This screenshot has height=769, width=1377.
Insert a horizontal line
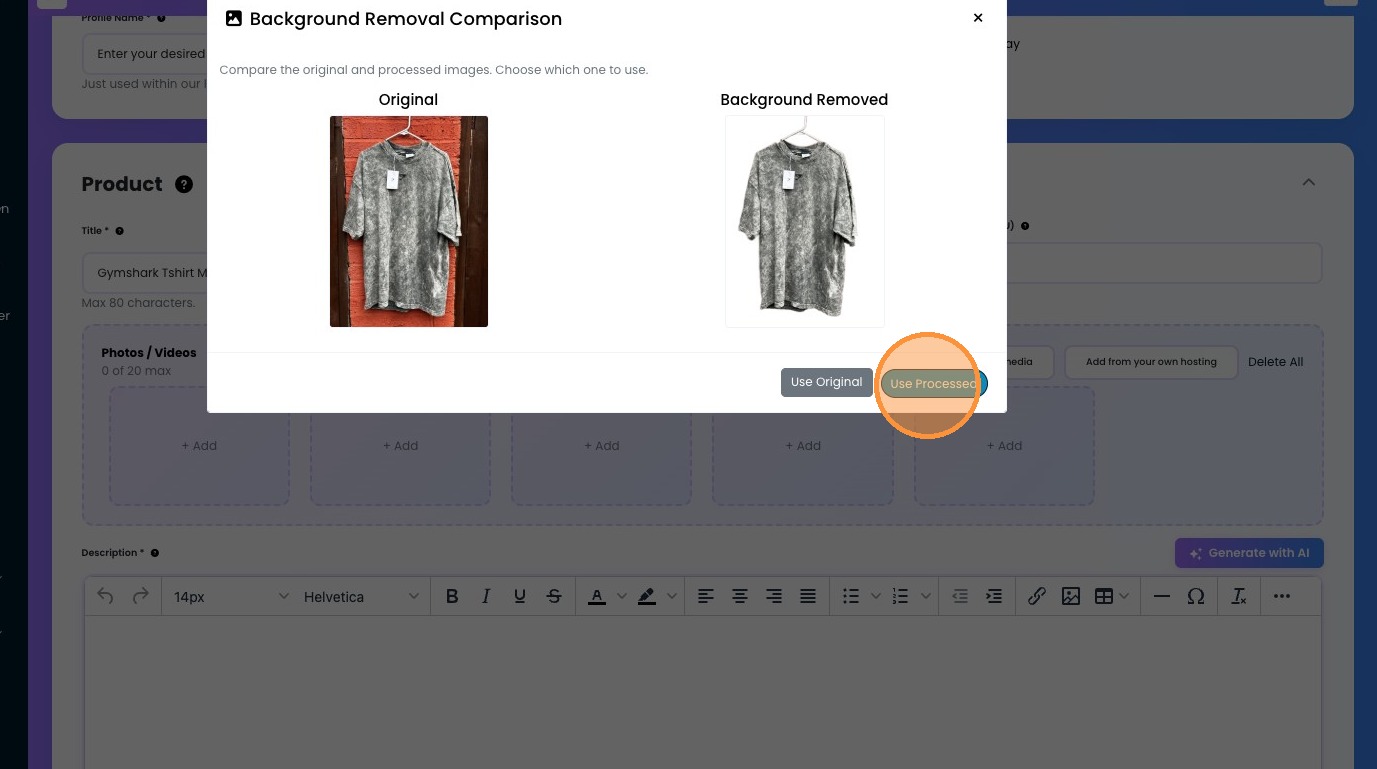point(1162,596)
